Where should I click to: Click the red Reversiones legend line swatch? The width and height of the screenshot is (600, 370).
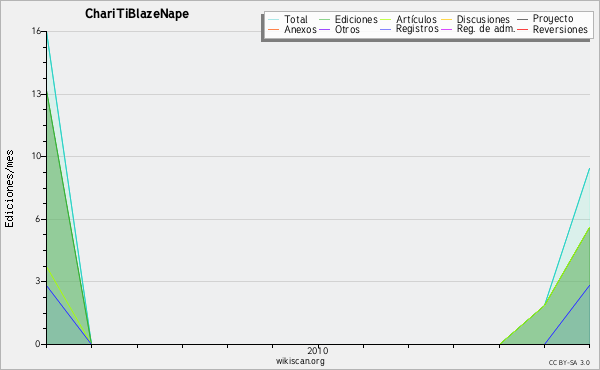click(x=522, y=29)
